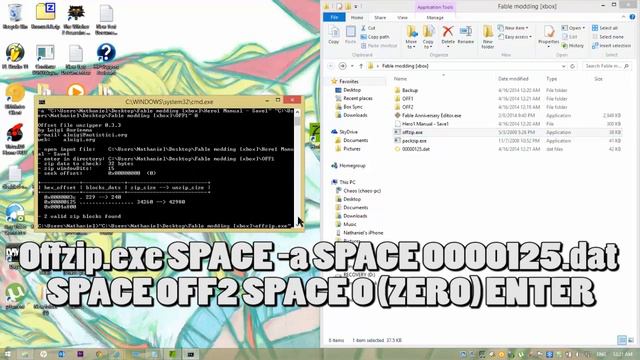Open Homegroup in navigation pane
This screenshot has width=640, height=360.
[351, 165]
